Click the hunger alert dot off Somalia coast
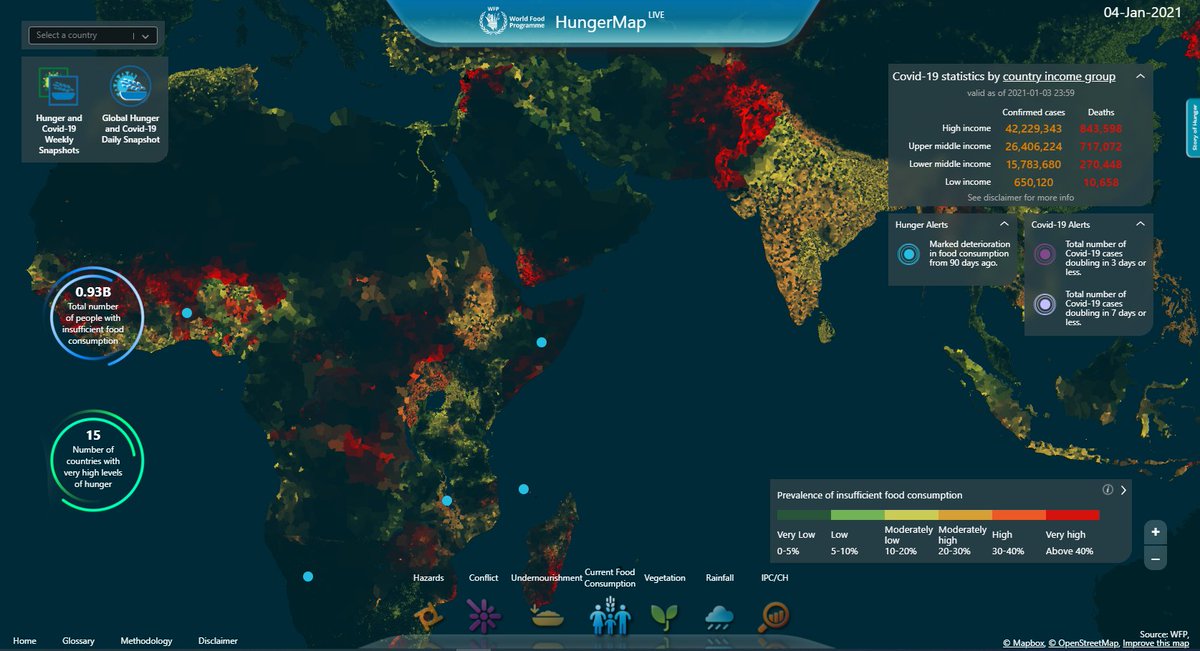Viewport: 1200px width, 651px height. click(x=541, y=342)
